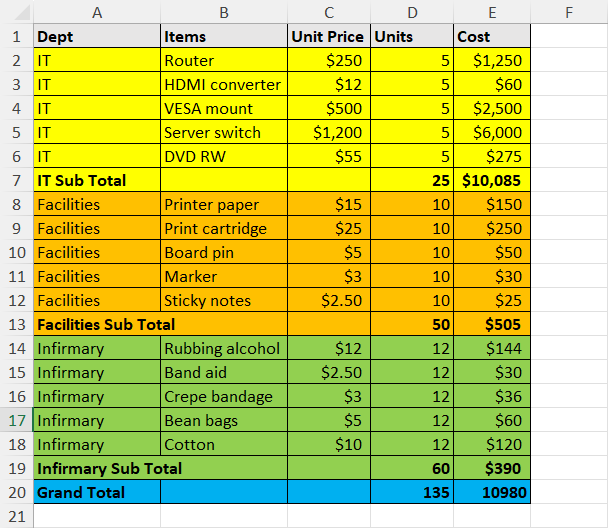
Task: Select the Print cartridge cell
Action: pos(224,228)
